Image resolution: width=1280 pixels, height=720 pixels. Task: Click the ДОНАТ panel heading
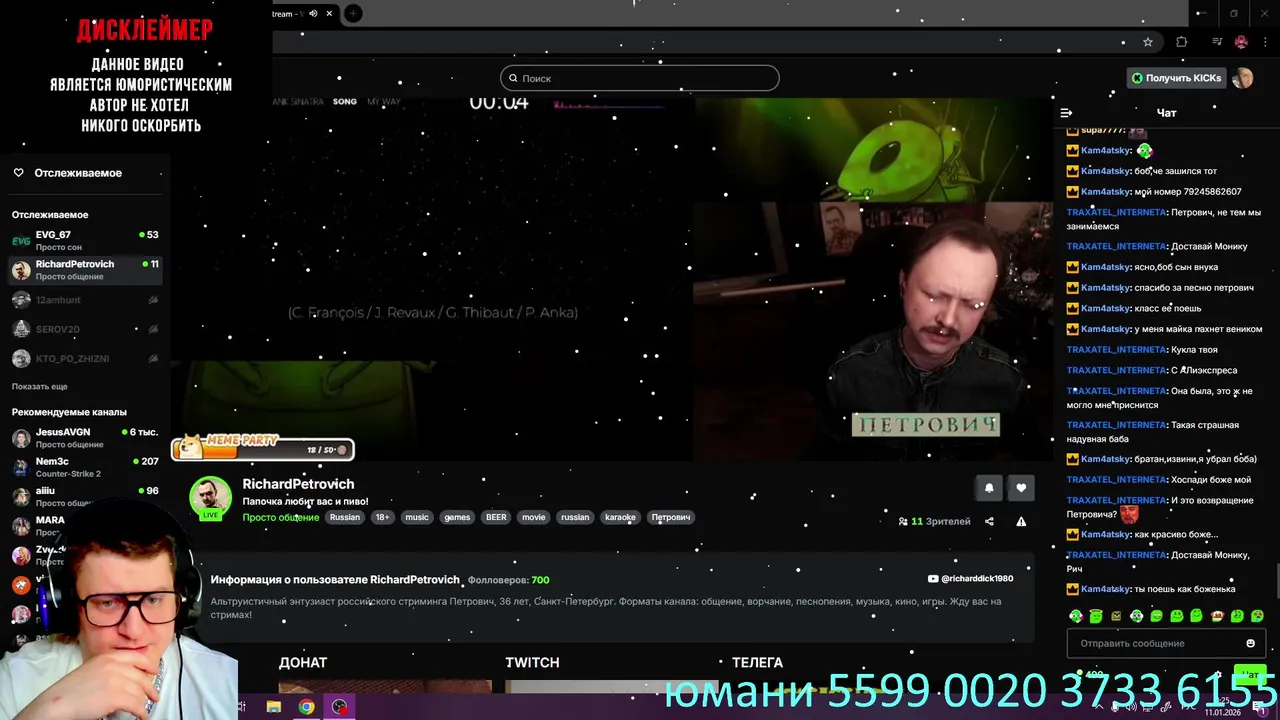303,662
